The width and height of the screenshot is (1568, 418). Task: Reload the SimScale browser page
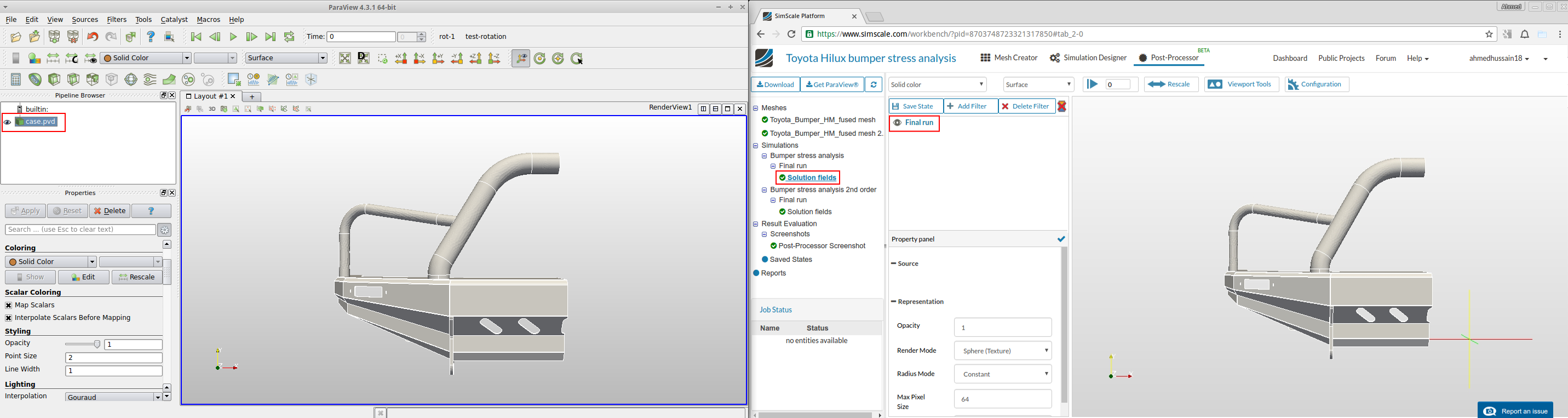791,35
